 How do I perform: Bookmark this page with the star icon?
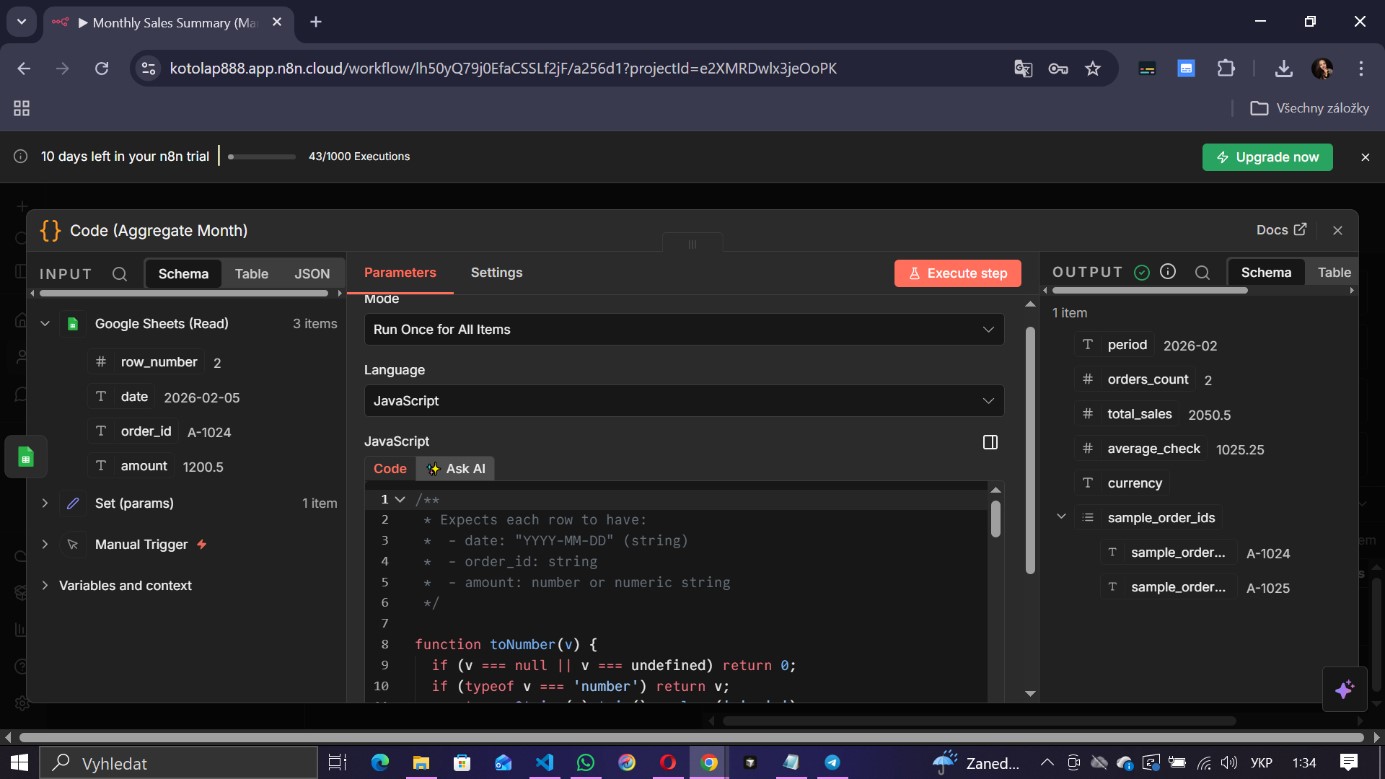pyautogui.click(x=1093, y=69)
